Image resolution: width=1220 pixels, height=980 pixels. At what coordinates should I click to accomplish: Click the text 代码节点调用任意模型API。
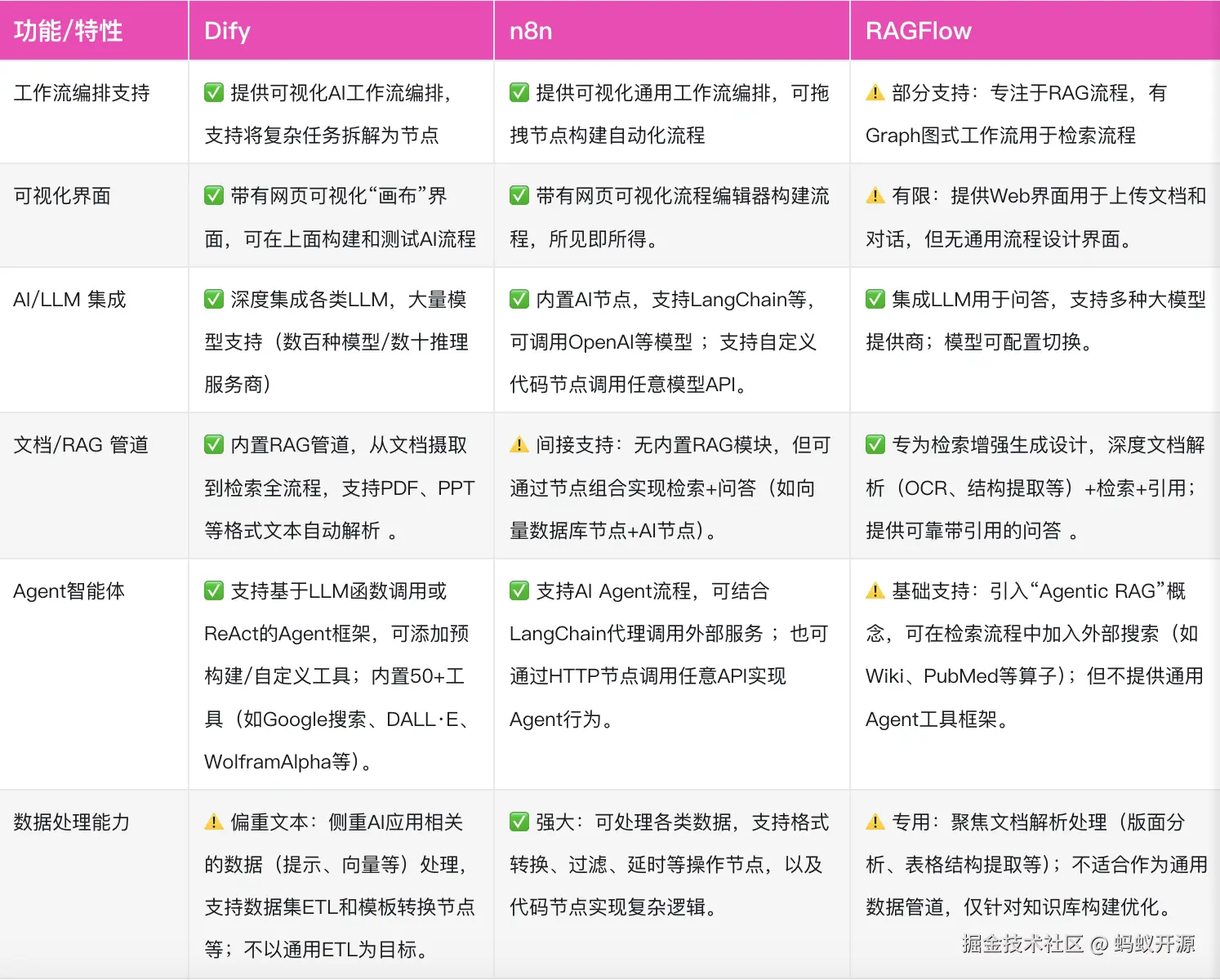coord(630,385)
